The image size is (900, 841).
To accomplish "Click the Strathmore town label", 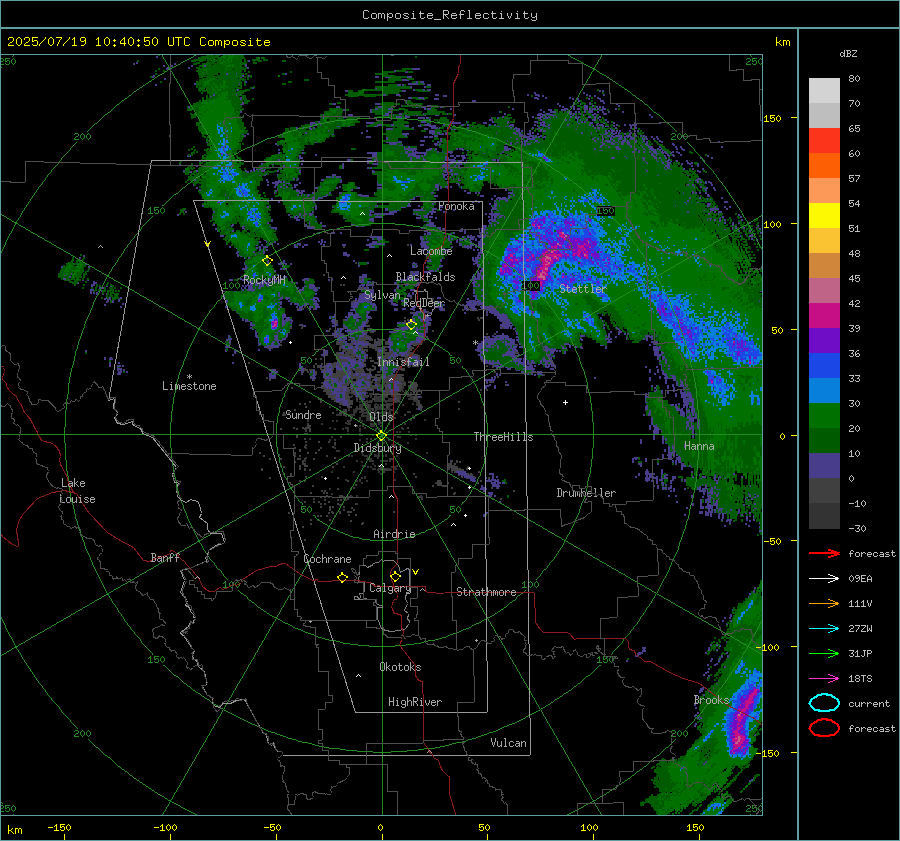I will click(486, 592).
